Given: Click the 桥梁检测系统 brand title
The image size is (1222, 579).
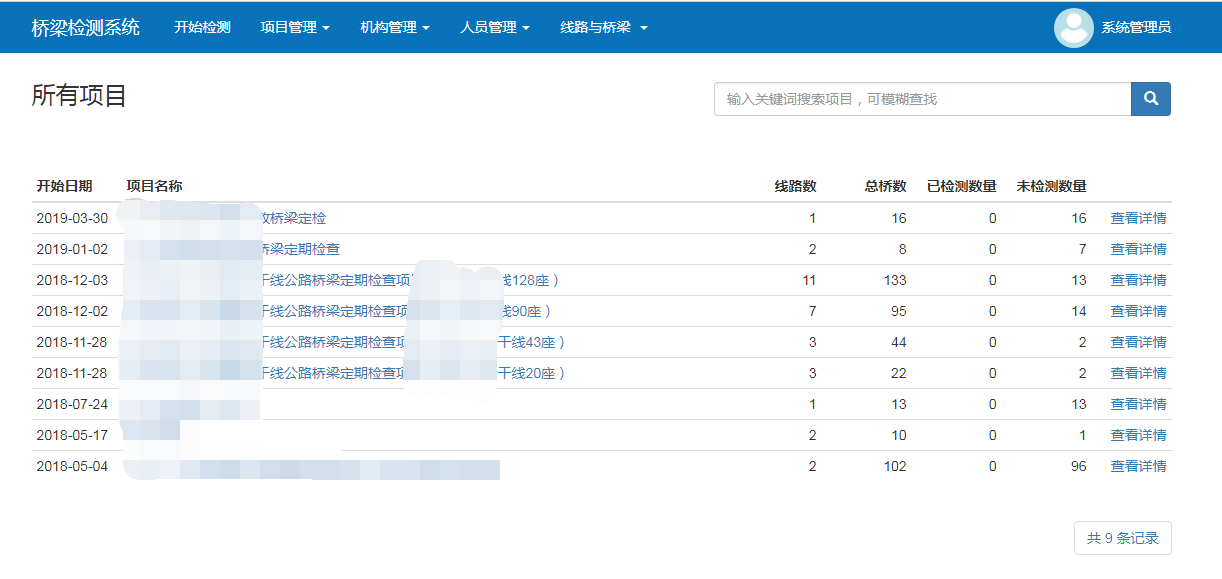Looking at the screenshot, I should click(x=86, y=28).
